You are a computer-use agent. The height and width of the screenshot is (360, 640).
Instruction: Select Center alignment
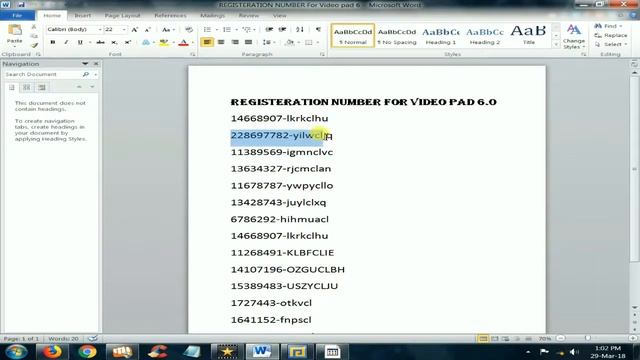(x=221, y=42)
